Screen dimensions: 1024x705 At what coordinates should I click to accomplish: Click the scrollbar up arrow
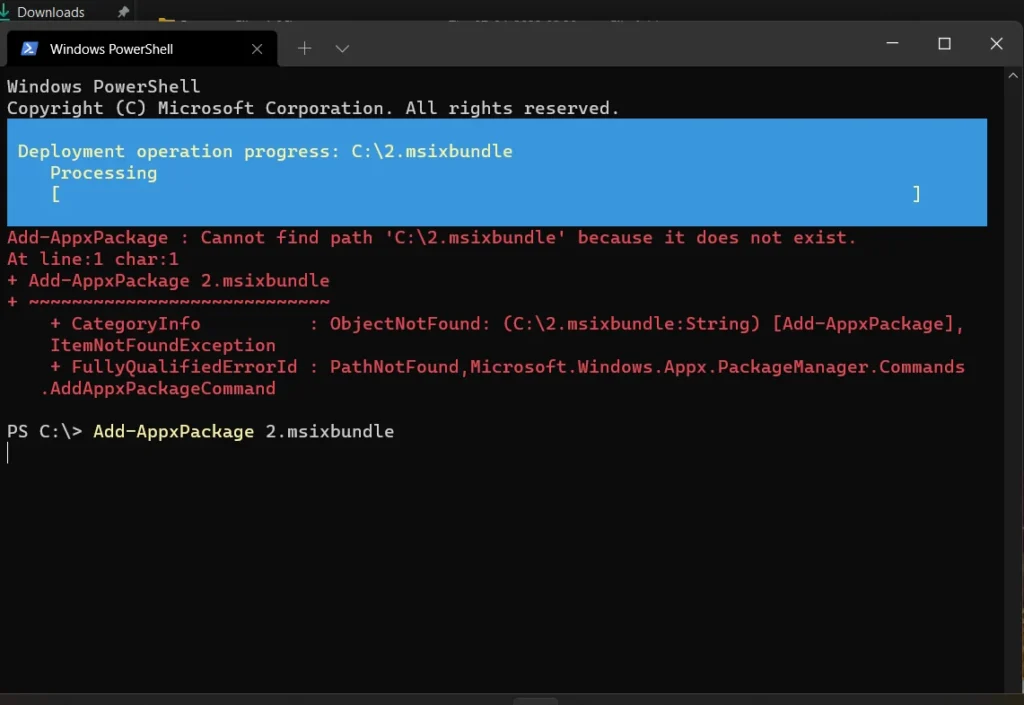click(1013, 76)
